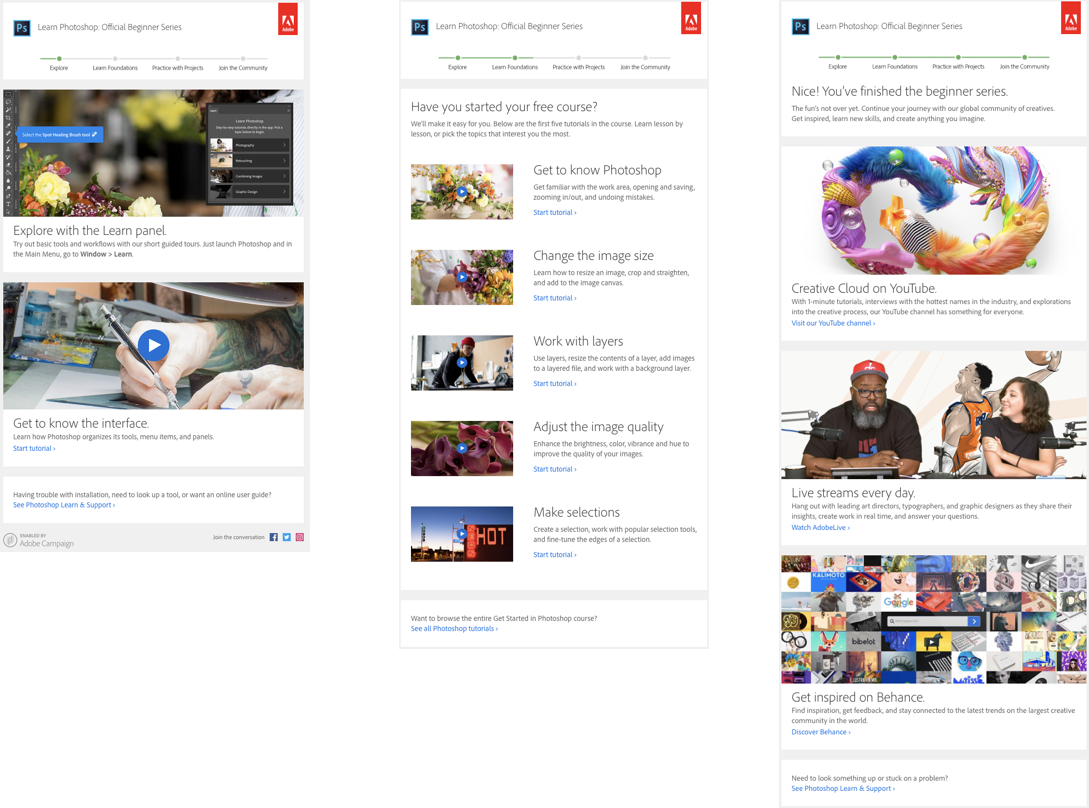Click the Photoshop Ps logo in second email
This screenshot has width=1089, height=808.
(419, 27)
